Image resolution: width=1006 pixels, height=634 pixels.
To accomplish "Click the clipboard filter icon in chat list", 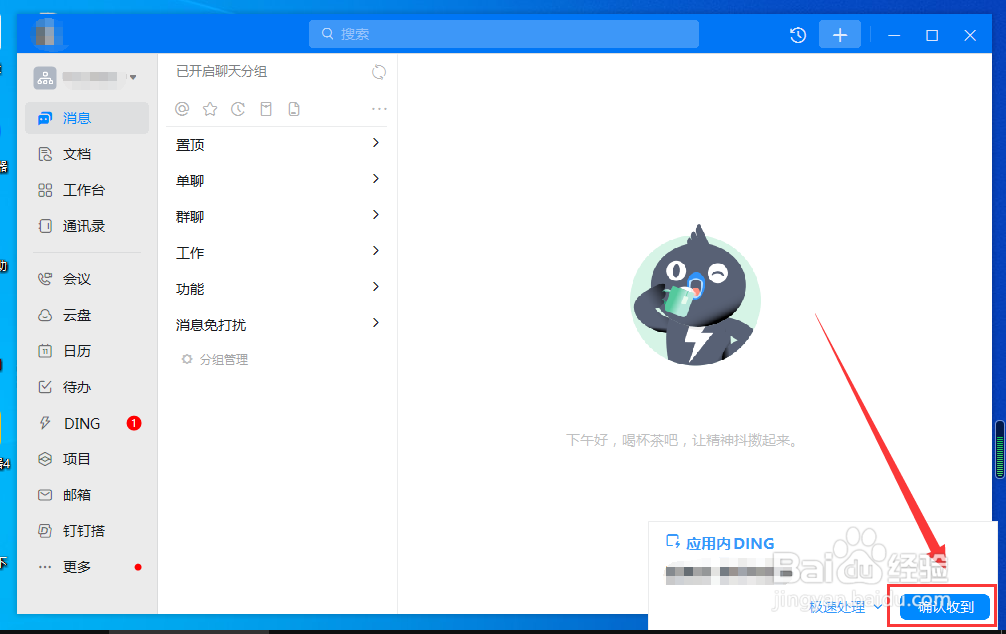I will tap(266, 109).
